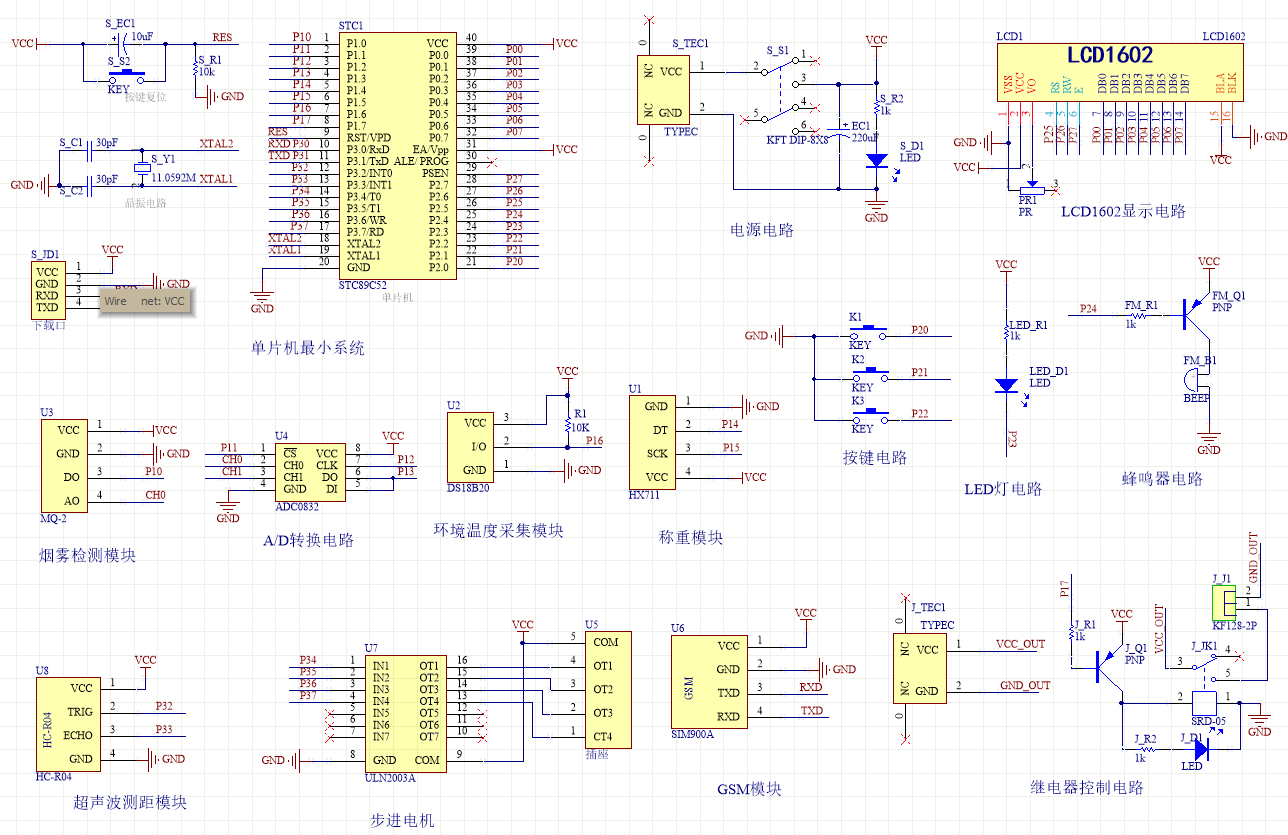Select the U5 stepper motor socket

(610, 689)
